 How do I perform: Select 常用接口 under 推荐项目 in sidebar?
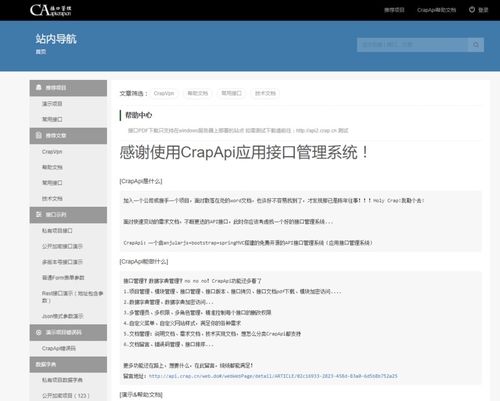pos(52,119)
